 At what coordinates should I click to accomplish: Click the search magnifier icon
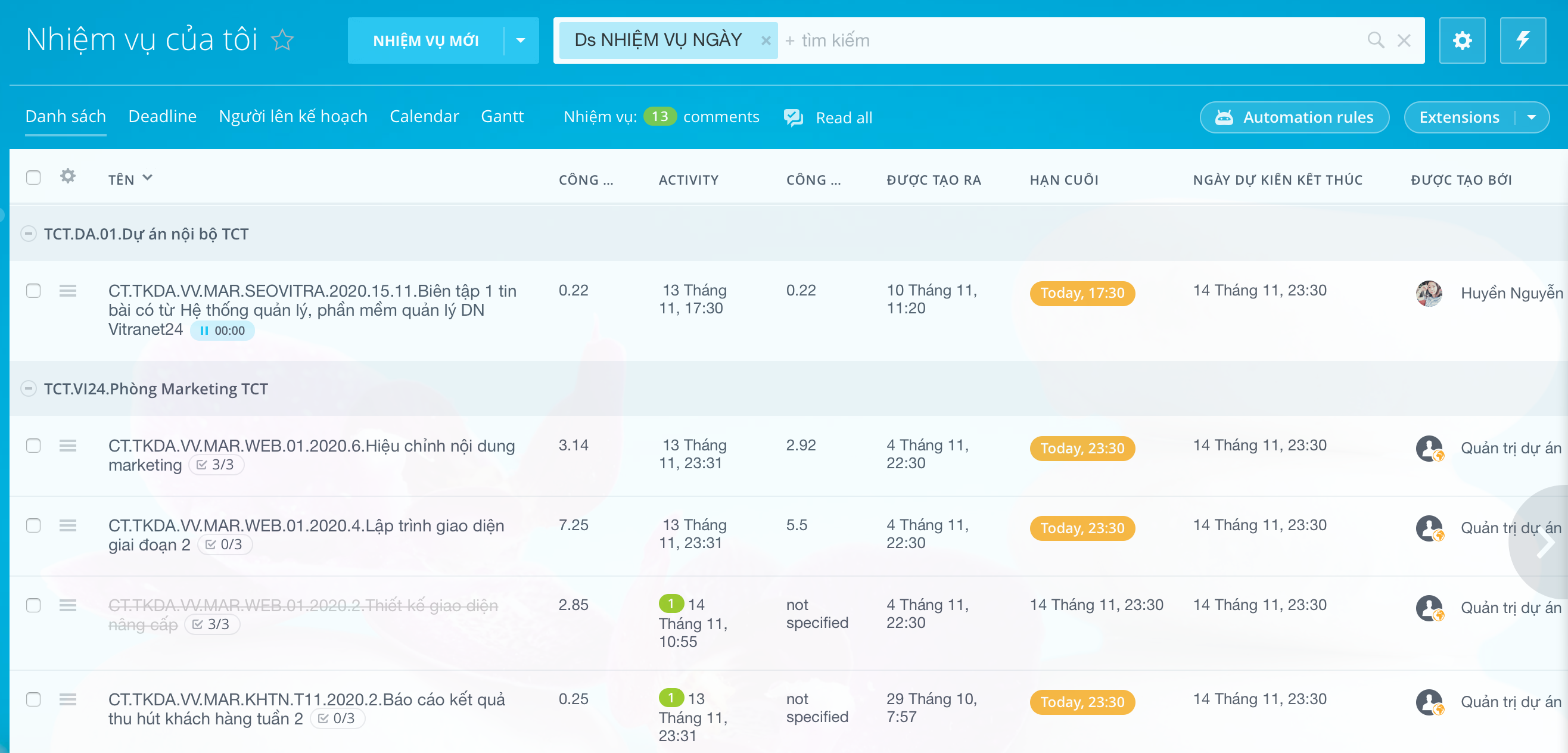[1375, 41]
